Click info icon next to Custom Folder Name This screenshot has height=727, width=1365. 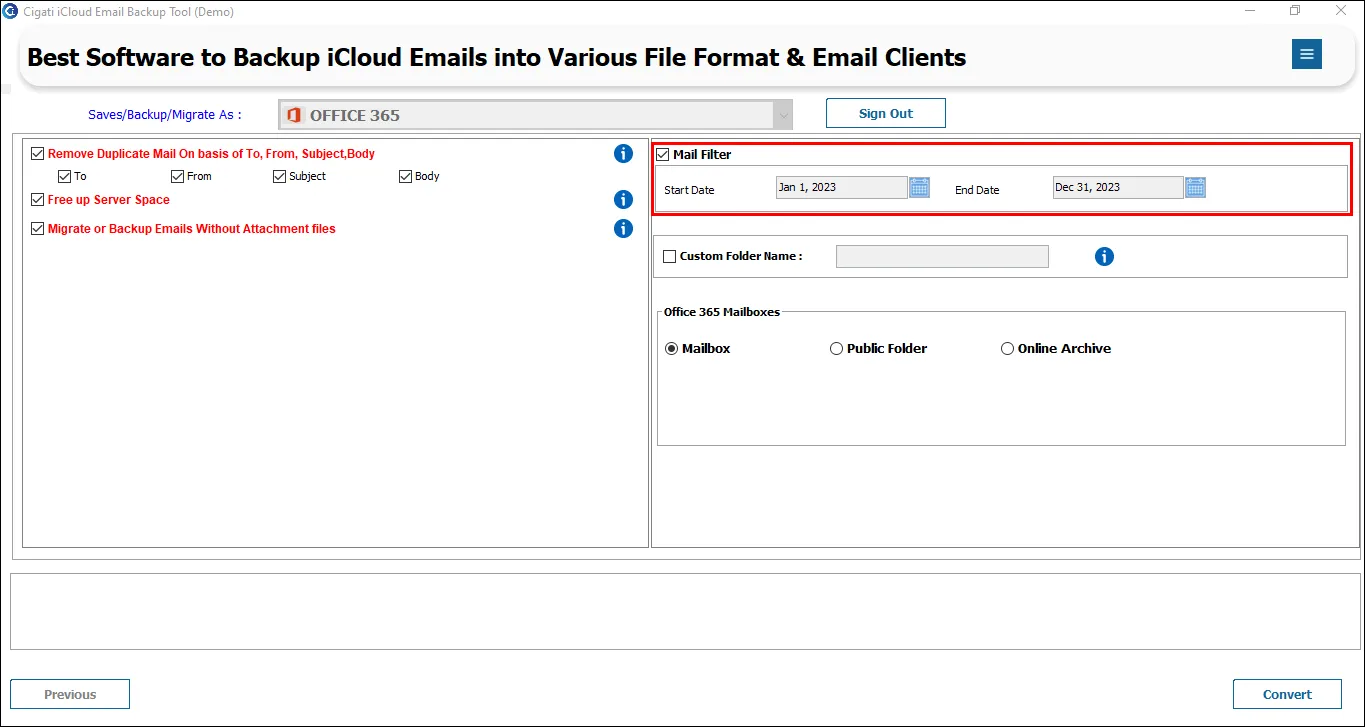(x=1104, y=257)
